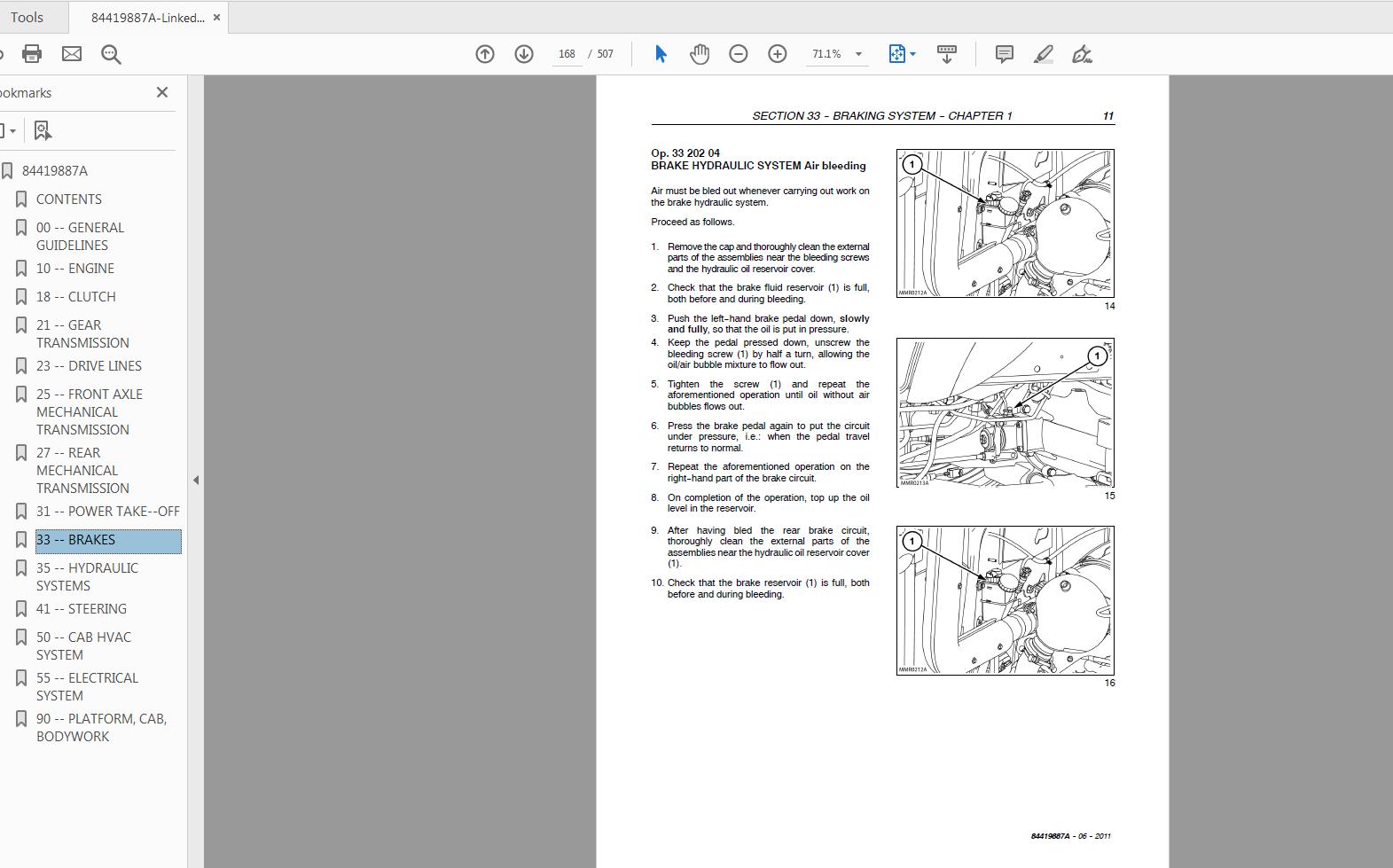Close the Bookmarks panel
Screen dimensions: 1393x868
pos(162,92)
